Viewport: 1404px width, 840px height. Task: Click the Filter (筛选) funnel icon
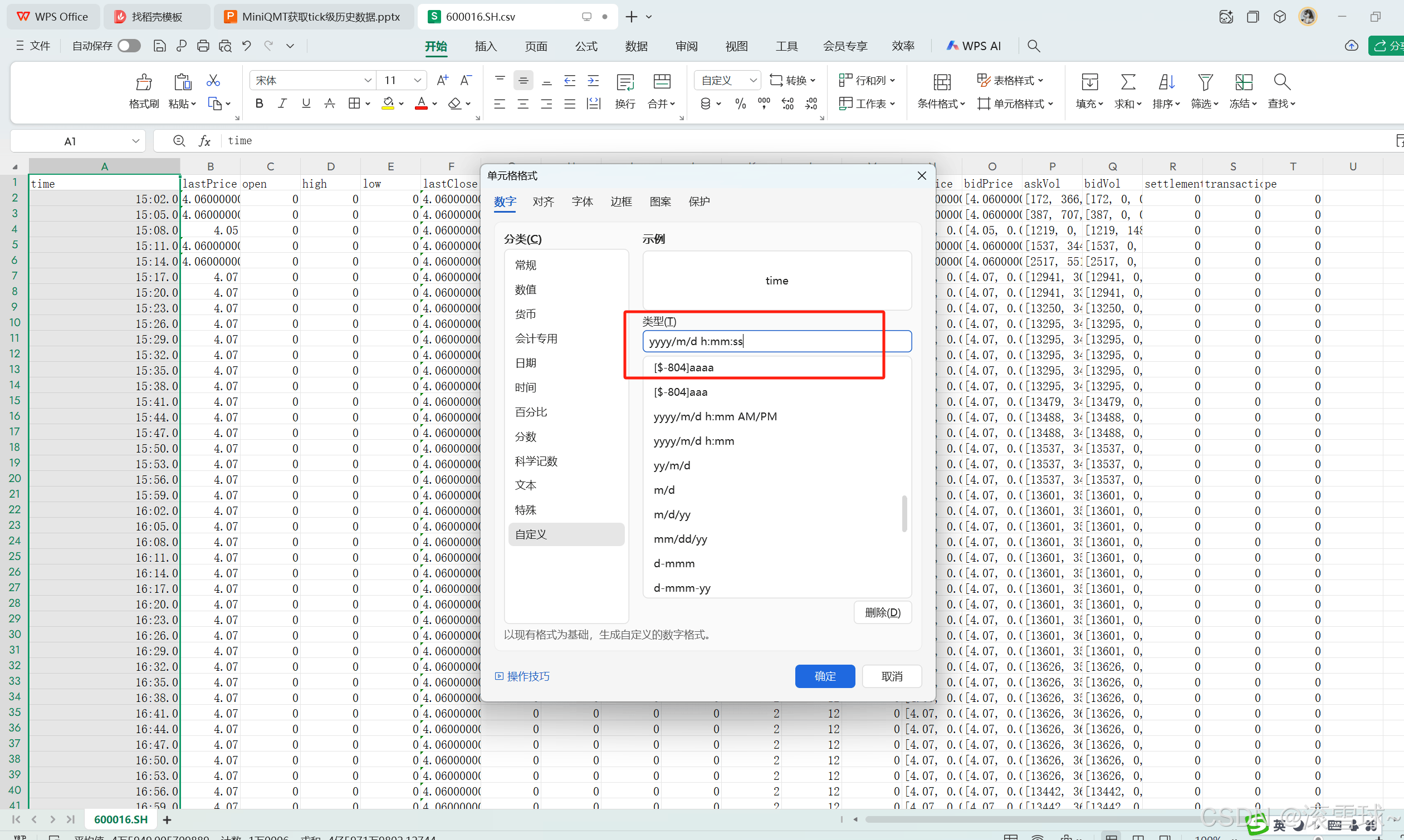pos(1205,82)
